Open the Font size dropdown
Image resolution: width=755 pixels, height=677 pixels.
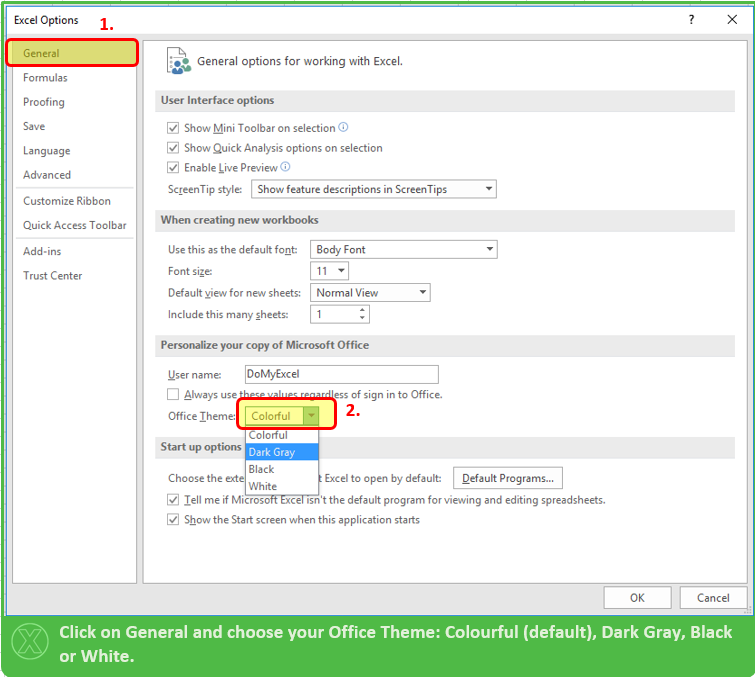coord(329,271)
